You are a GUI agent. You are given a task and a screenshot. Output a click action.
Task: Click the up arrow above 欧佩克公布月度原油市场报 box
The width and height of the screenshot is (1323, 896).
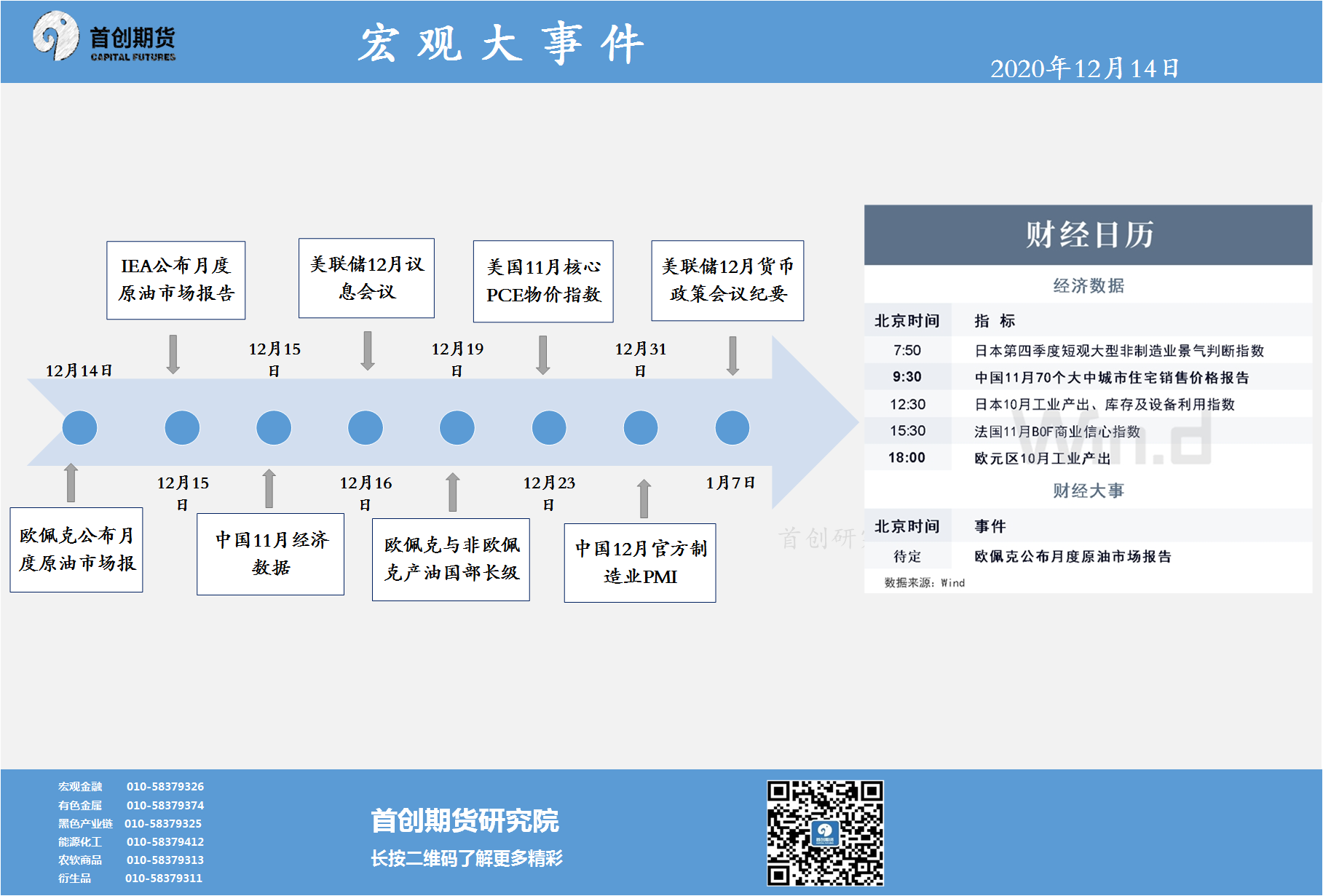(x=71, y=483)
